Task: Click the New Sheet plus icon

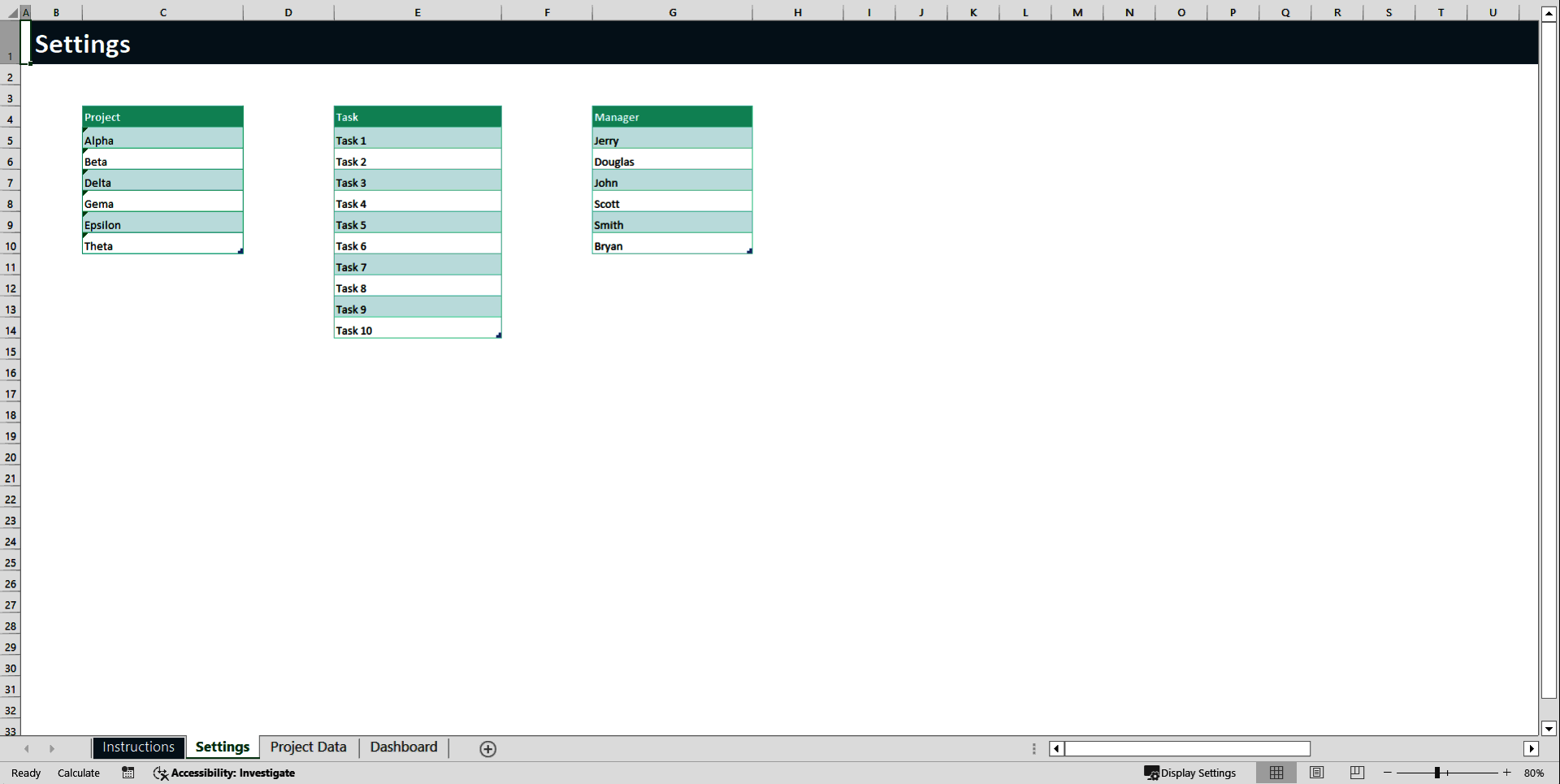Action: pyautogui.click(x=487, y=748)
